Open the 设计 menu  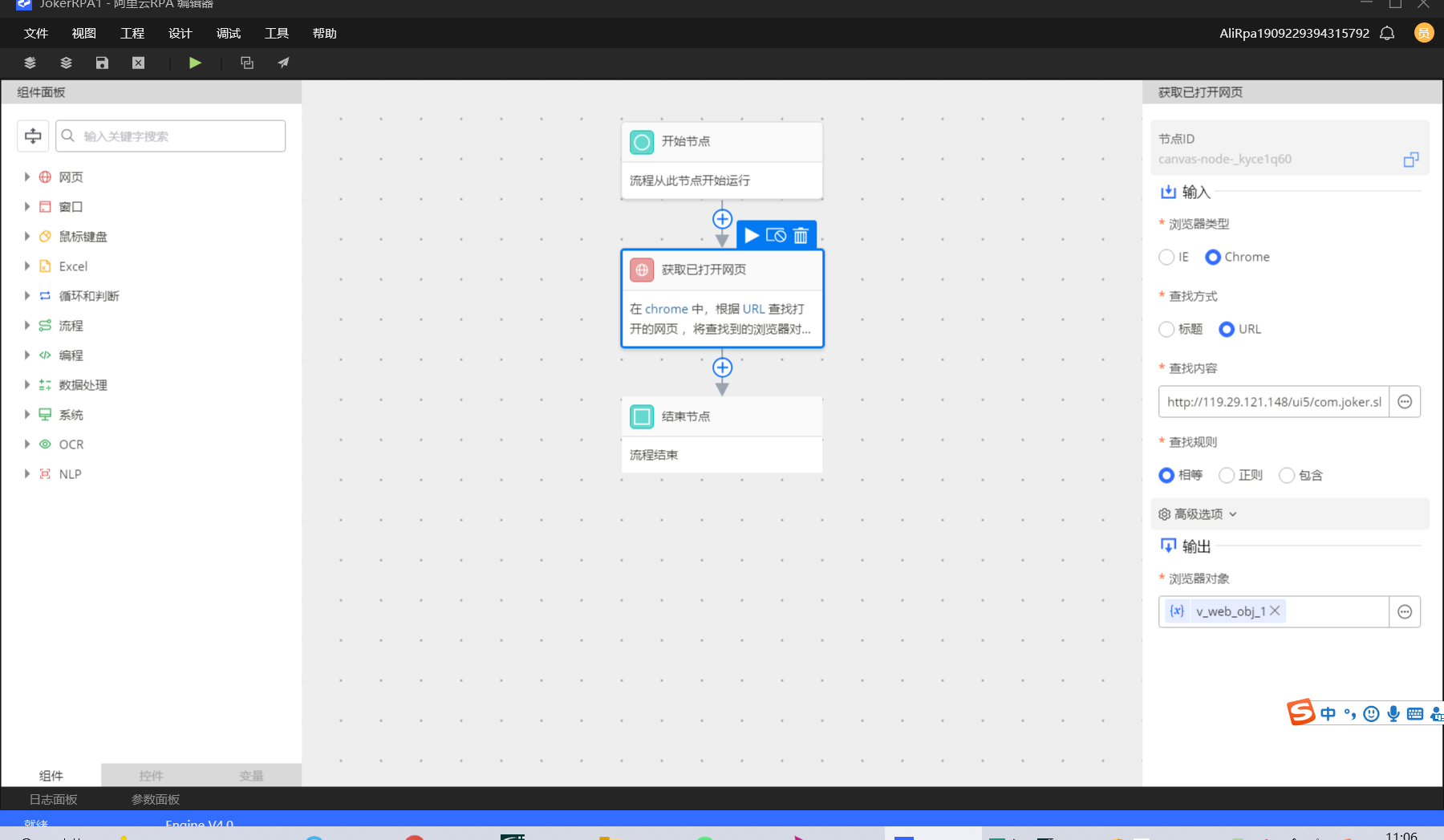coord(180,33)
